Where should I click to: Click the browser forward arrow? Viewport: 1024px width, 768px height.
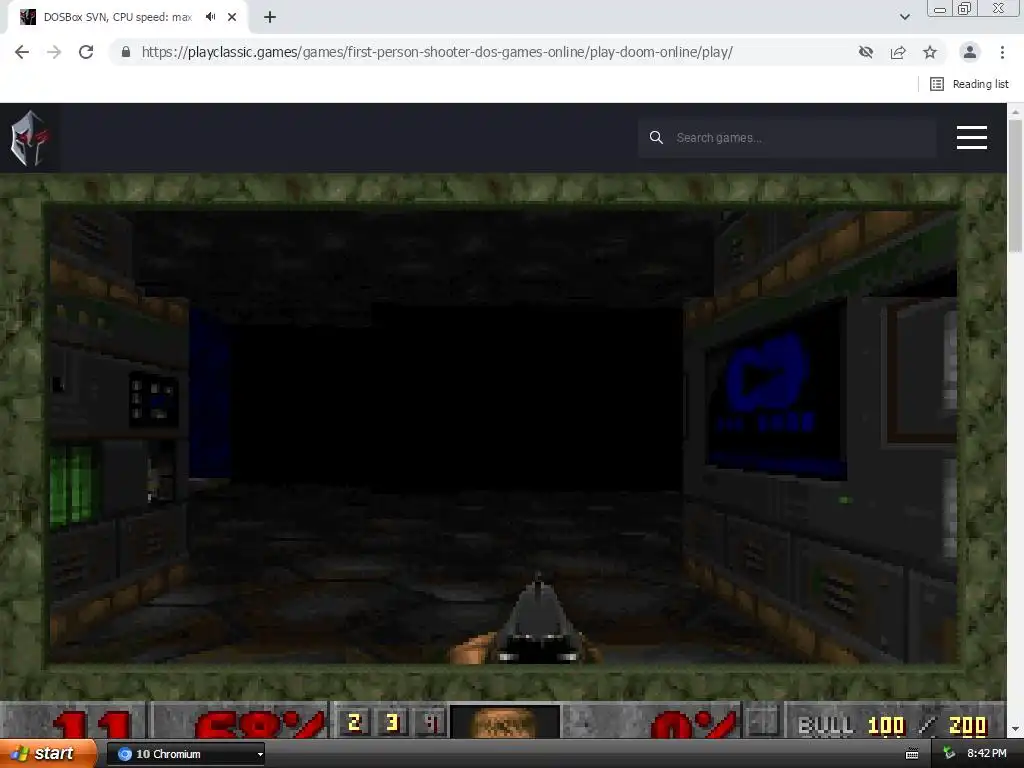tap(54, 52)
